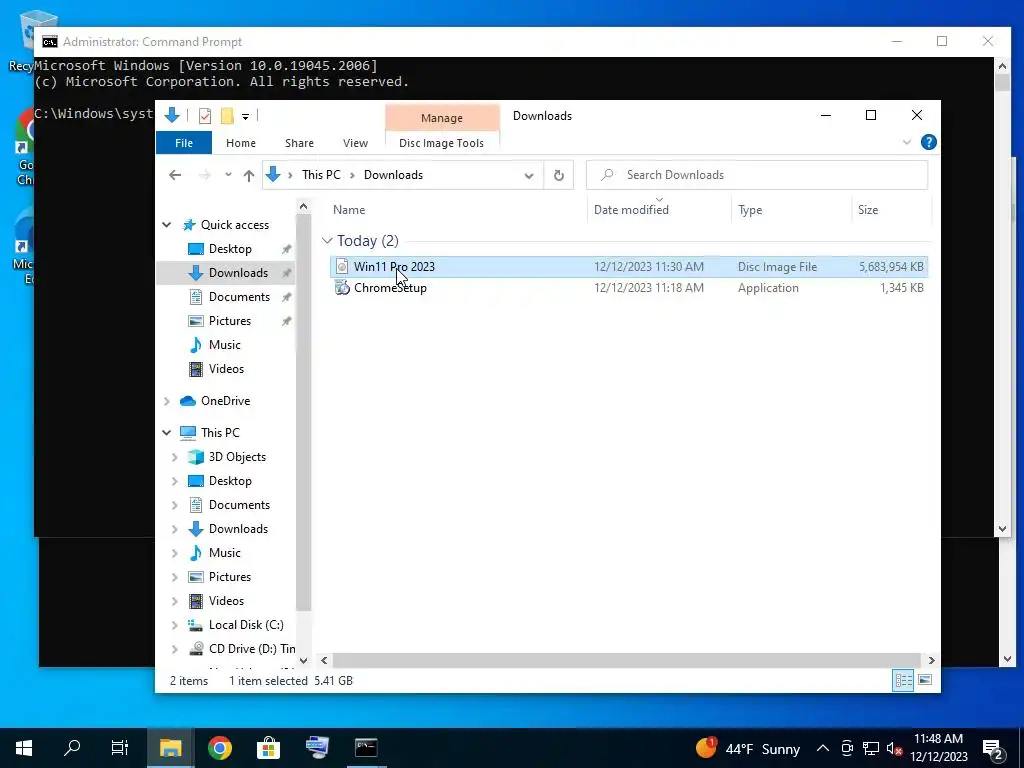
Task: Open Videos under Quick access
Action: click(x=226, y=369)
